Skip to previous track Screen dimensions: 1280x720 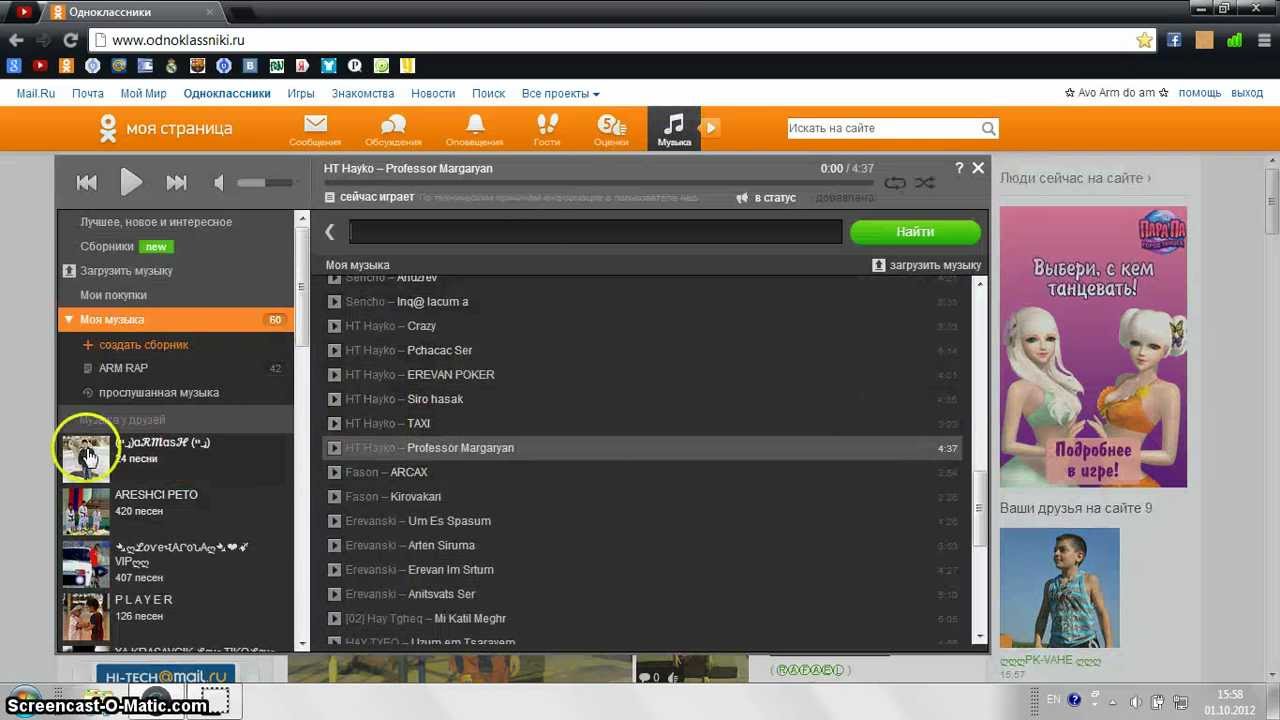(87, 182)
